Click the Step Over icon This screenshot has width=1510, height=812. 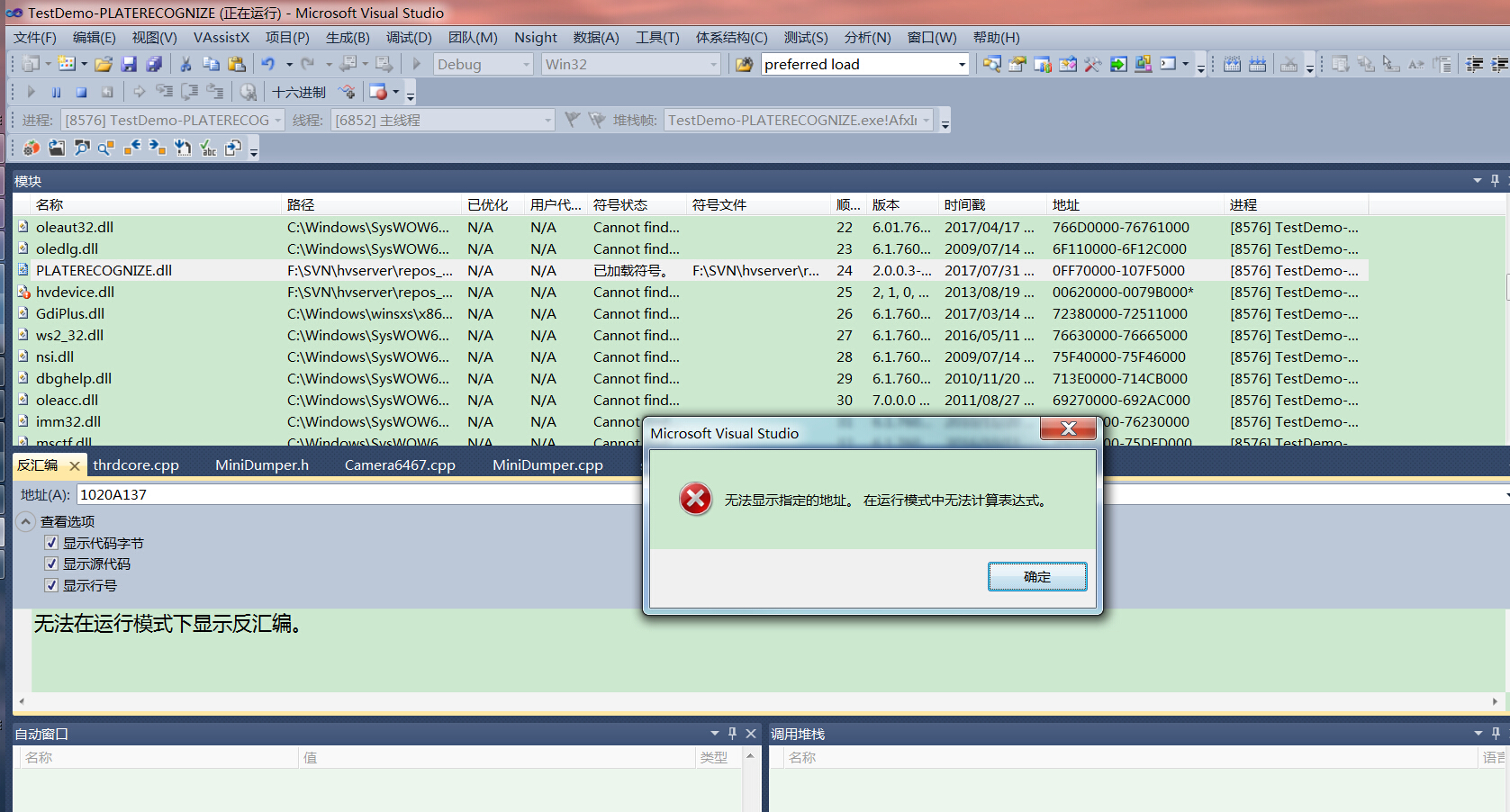[189, 92]
